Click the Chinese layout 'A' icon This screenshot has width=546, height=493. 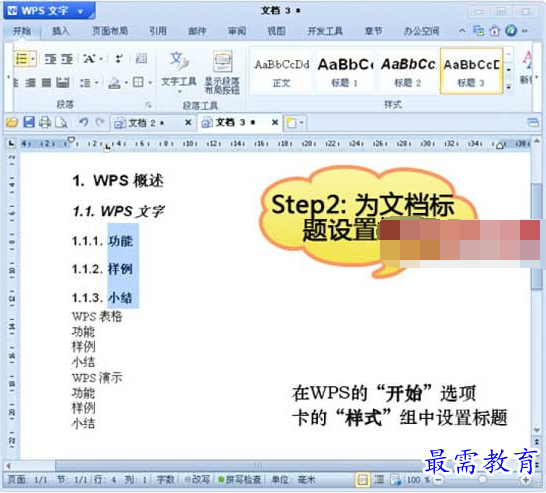(x=89, y=59)
